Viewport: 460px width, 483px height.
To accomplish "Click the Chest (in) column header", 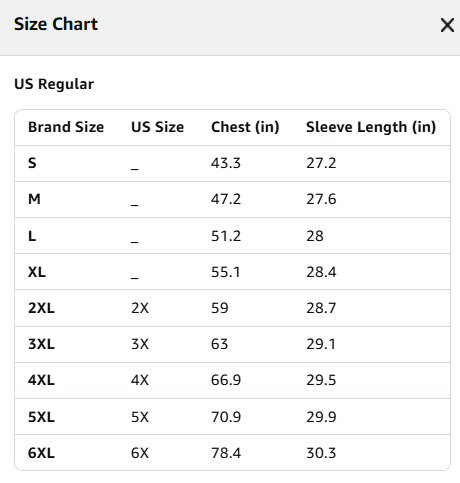I will tap(245, 127).
